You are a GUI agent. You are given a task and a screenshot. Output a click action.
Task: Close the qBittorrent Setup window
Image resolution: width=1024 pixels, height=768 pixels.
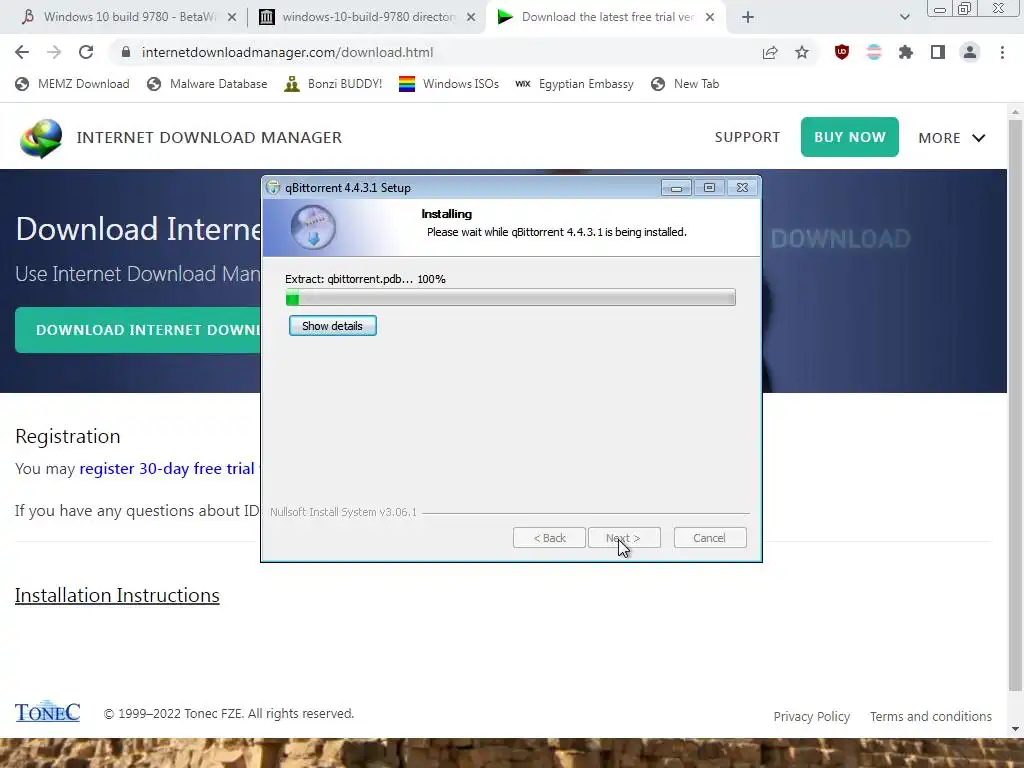tap(743, 188)
